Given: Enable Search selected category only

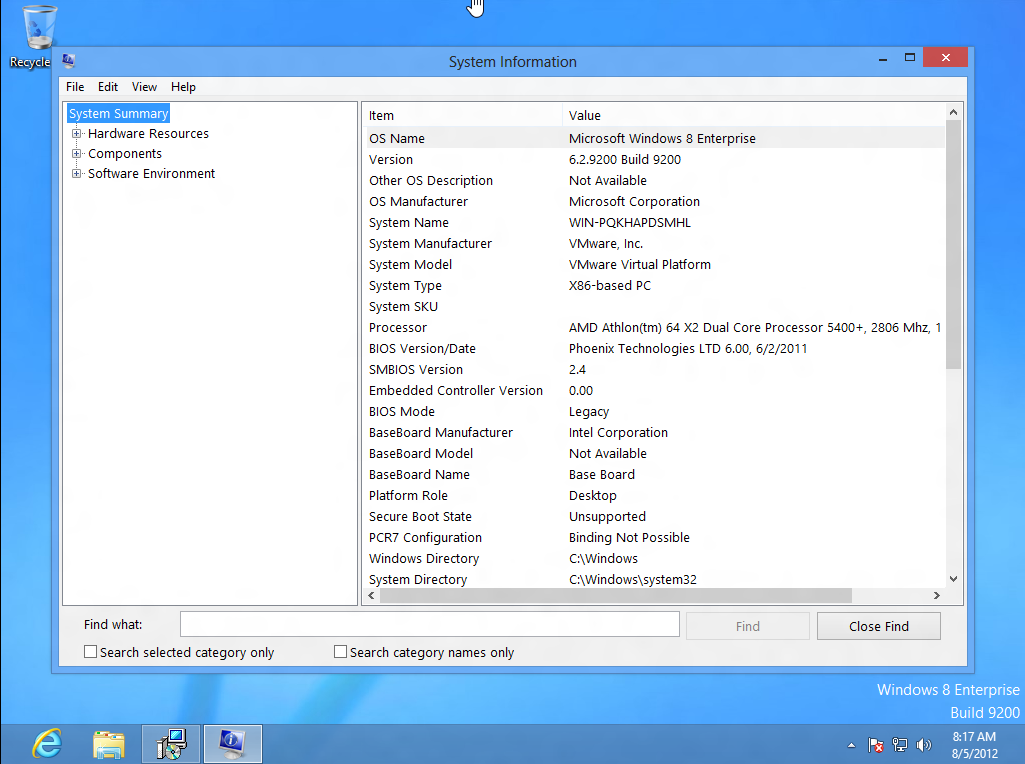Looking at the screenshot, I should click(x=90, y=652).
